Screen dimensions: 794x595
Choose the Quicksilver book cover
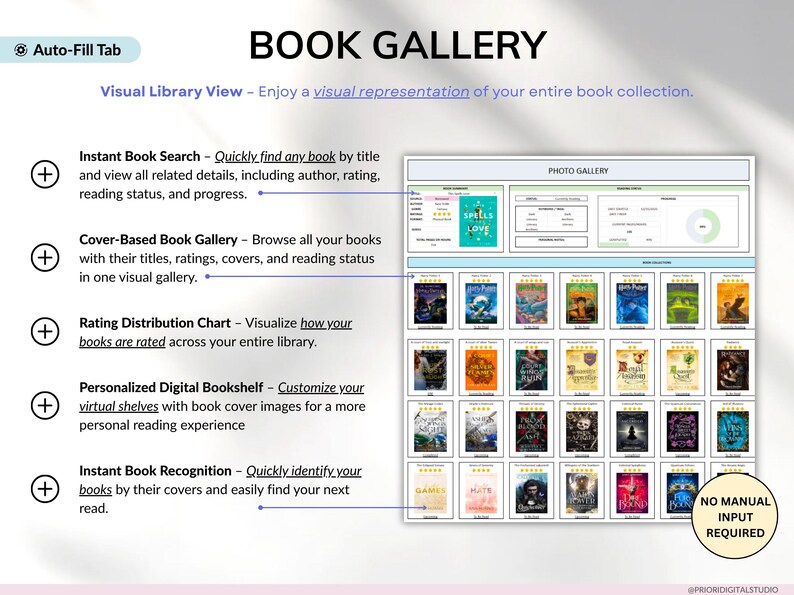(x=532, y=493)
